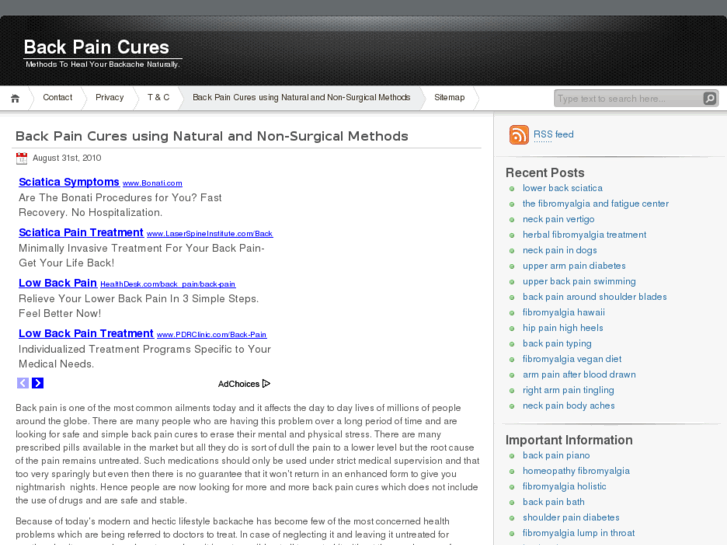This screenshot has width=727, height=545.
Task: Open the herbal fibromyalgia treatment post
Action: pos(584,235)
